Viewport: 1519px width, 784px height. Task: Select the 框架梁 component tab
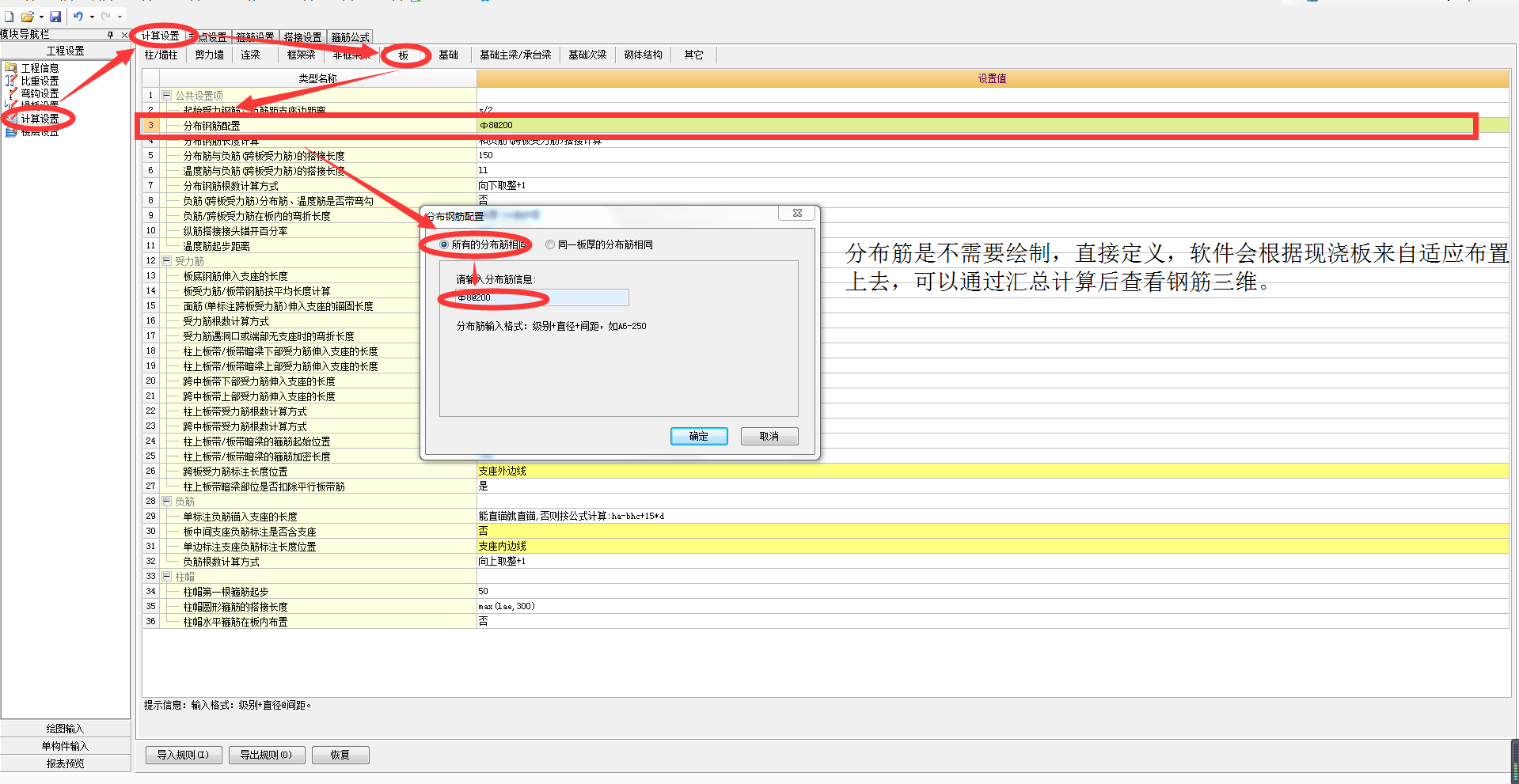point(302,55)
